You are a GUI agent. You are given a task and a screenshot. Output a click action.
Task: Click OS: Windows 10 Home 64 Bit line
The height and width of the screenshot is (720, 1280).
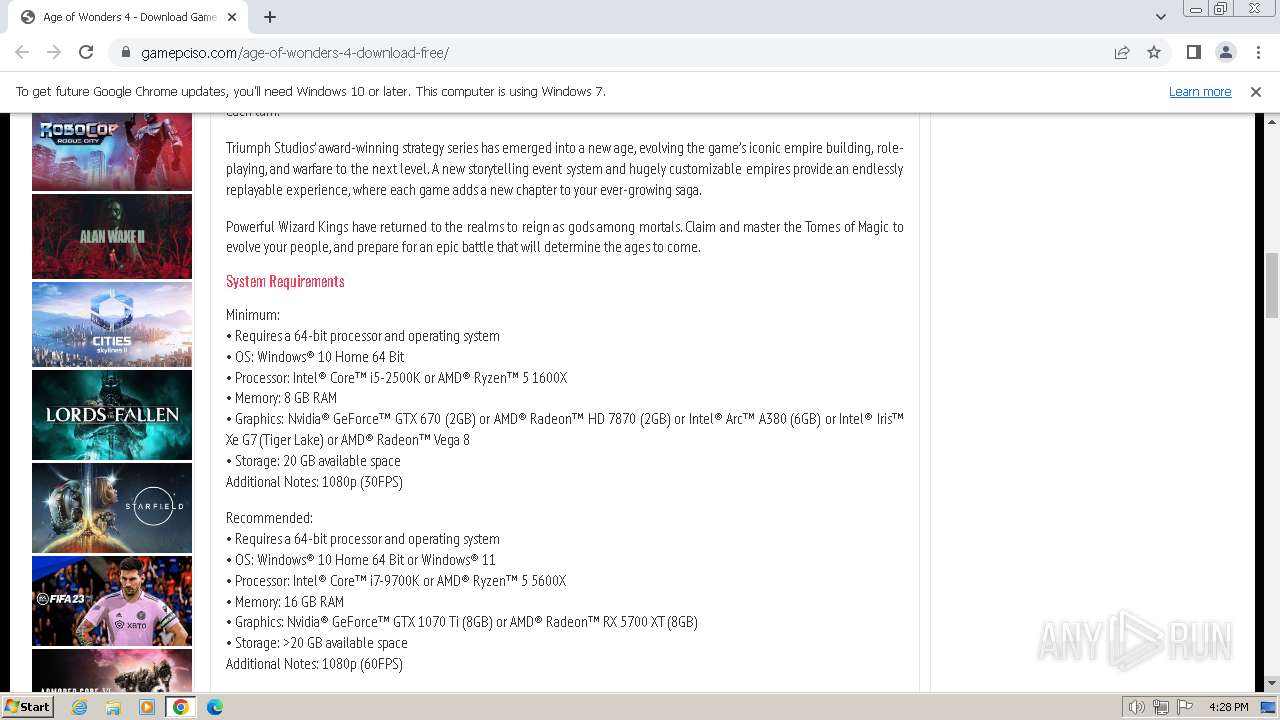(315, 357)
